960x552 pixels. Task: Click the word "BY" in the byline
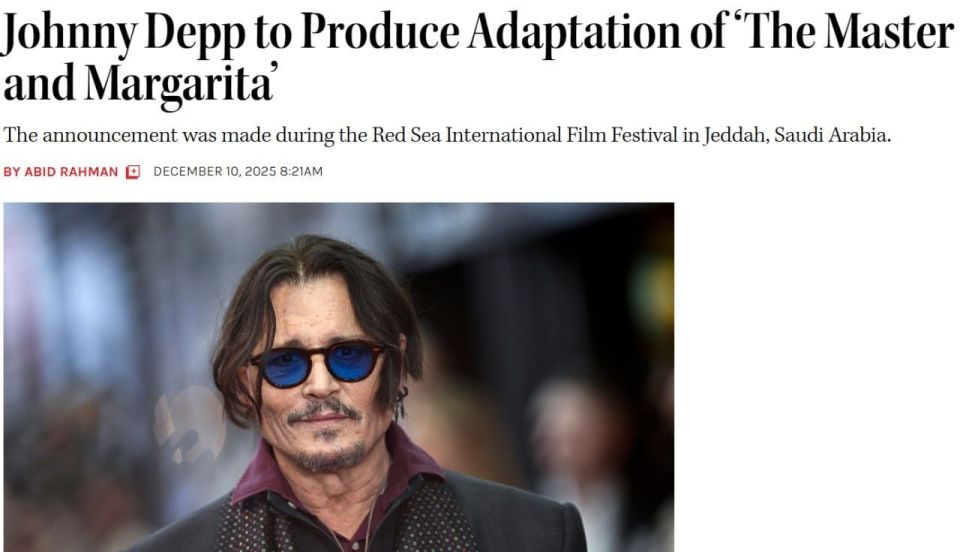pyautogui.click(x=12, y=172)
